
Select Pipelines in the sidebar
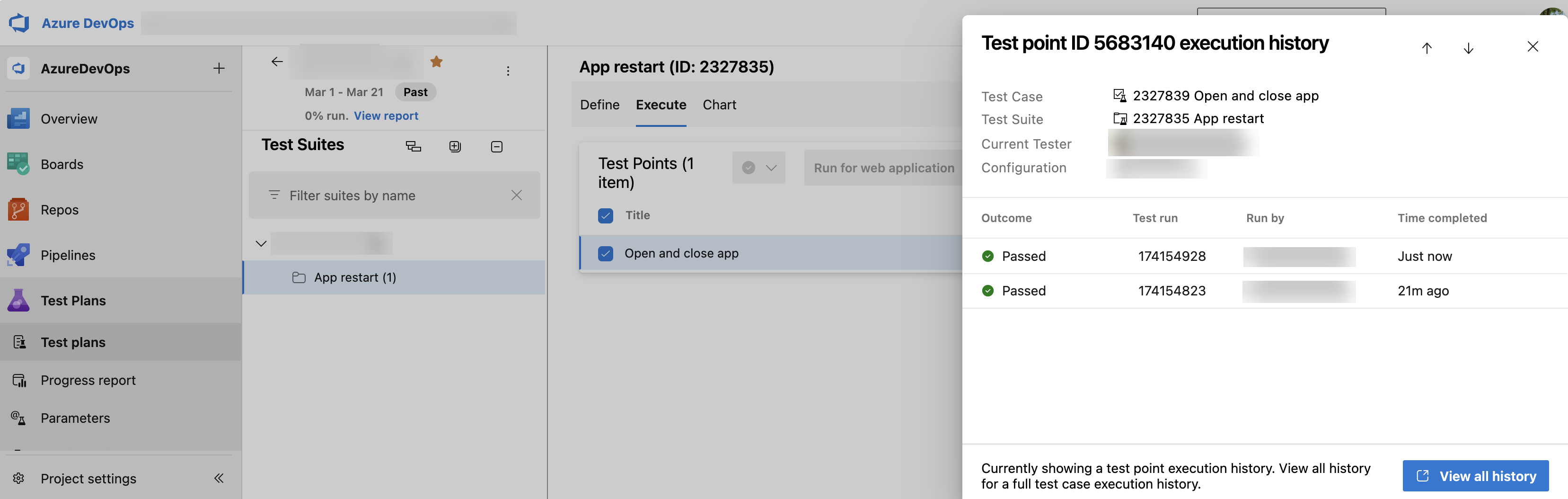click(19, 255)
